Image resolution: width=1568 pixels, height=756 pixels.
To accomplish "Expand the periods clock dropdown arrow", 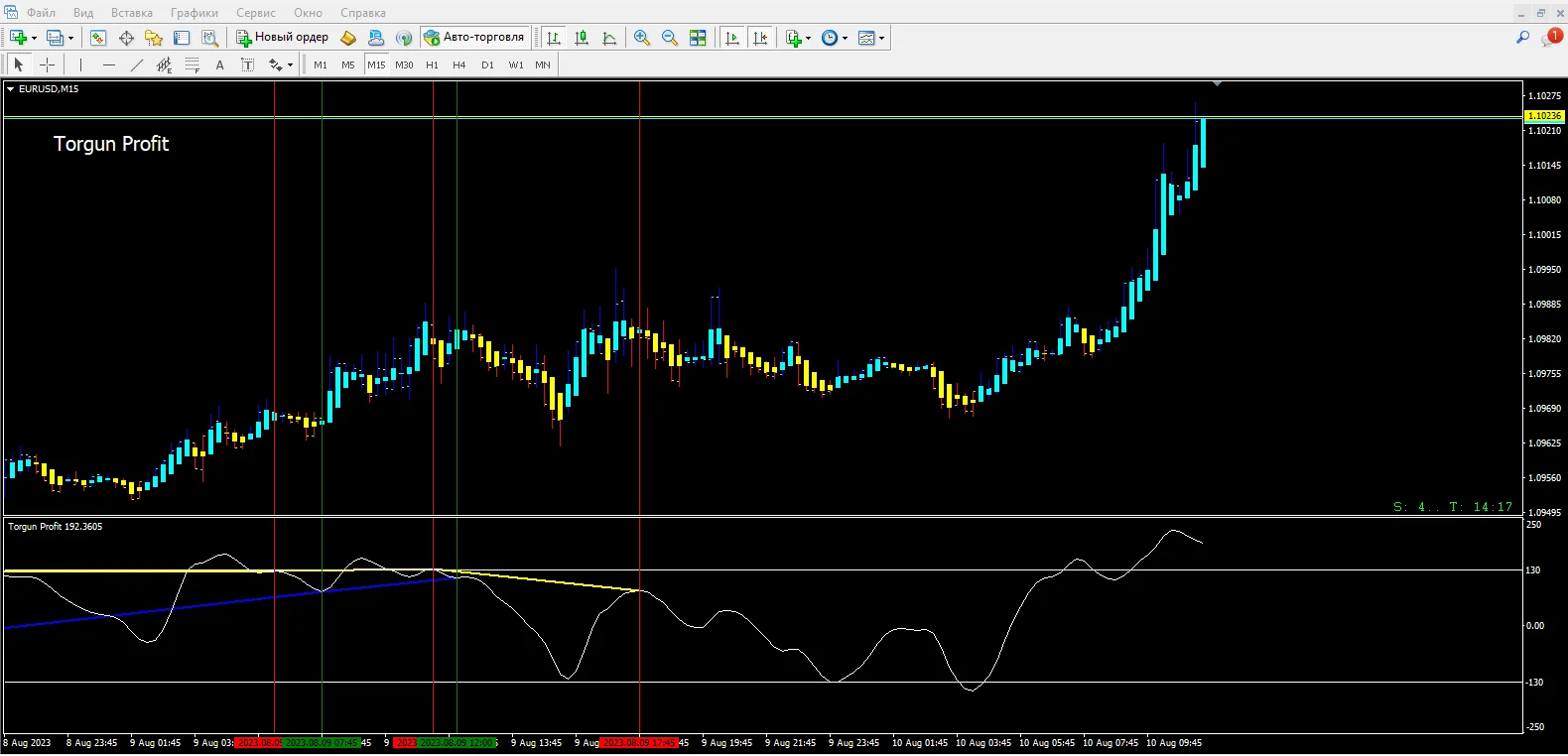I will pyautogui.click(x=845, y=39).
